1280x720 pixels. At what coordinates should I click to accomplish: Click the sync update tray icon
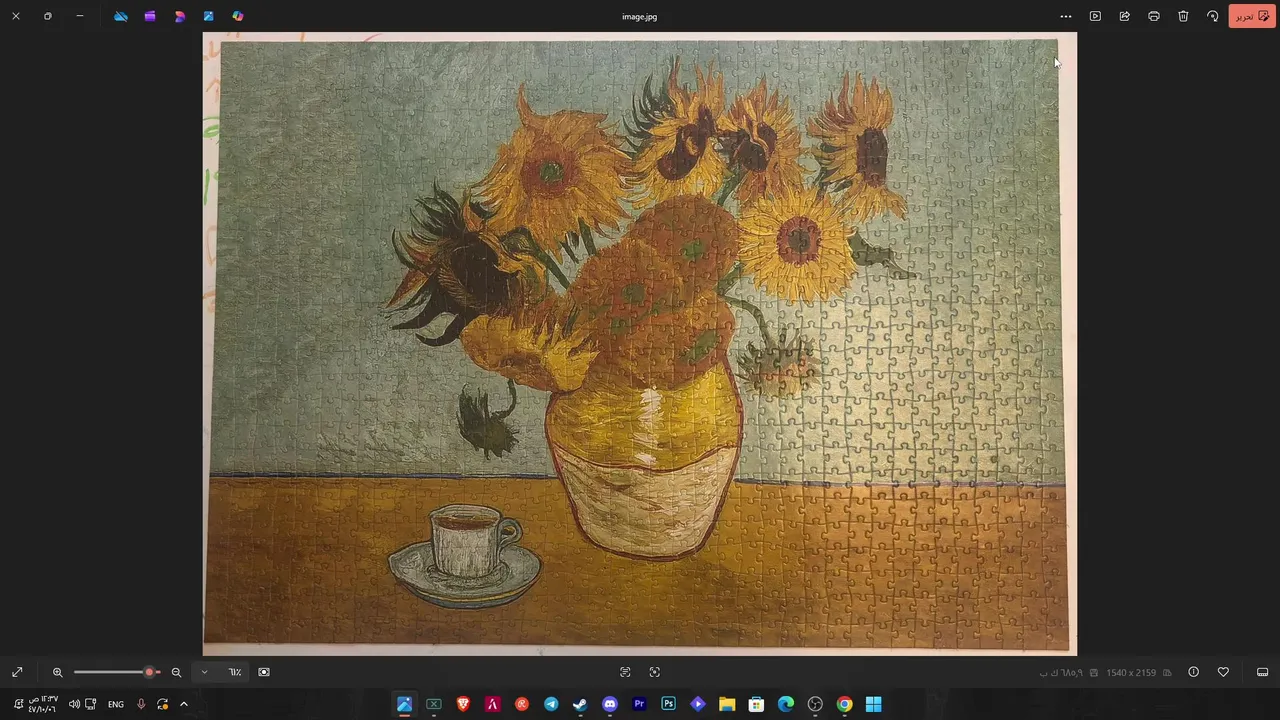(x=162, y=704)
